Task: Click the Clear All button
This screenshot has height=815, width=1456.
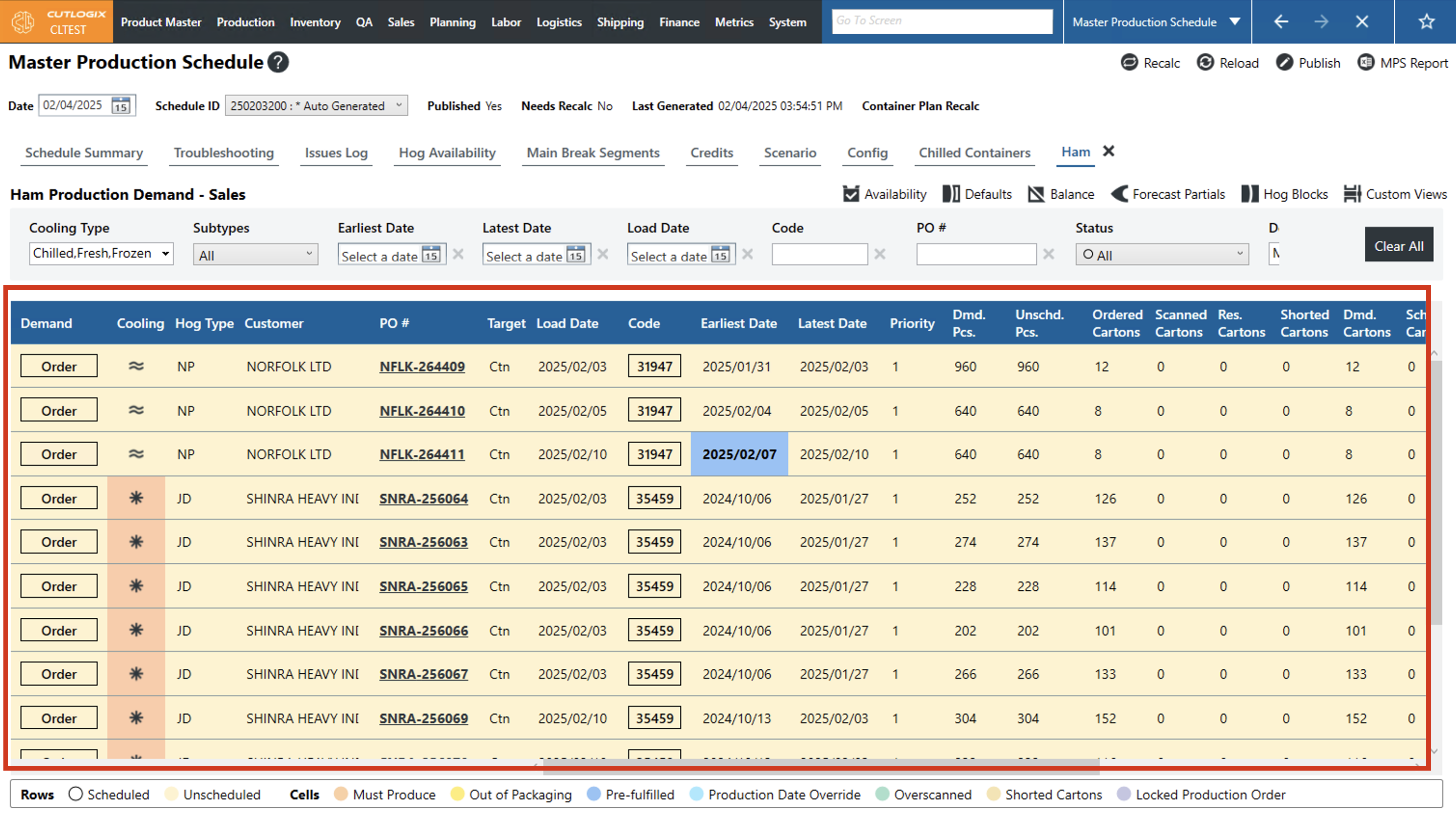Action: [1398, 246]
